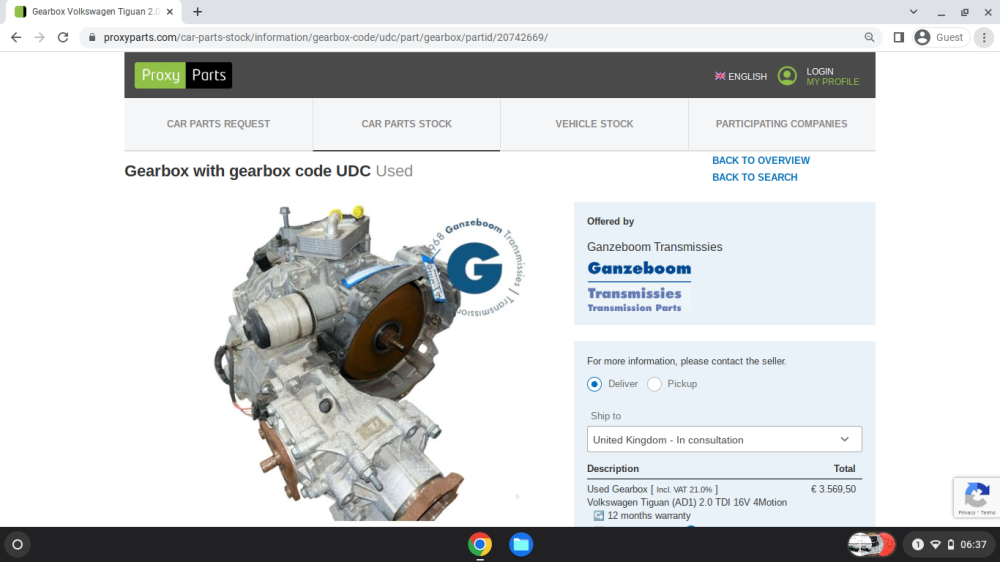The width and height of the screenshot is (1000, 562).
Task: Click BACK TO SEARCH link
Action: tap(754, 177)
